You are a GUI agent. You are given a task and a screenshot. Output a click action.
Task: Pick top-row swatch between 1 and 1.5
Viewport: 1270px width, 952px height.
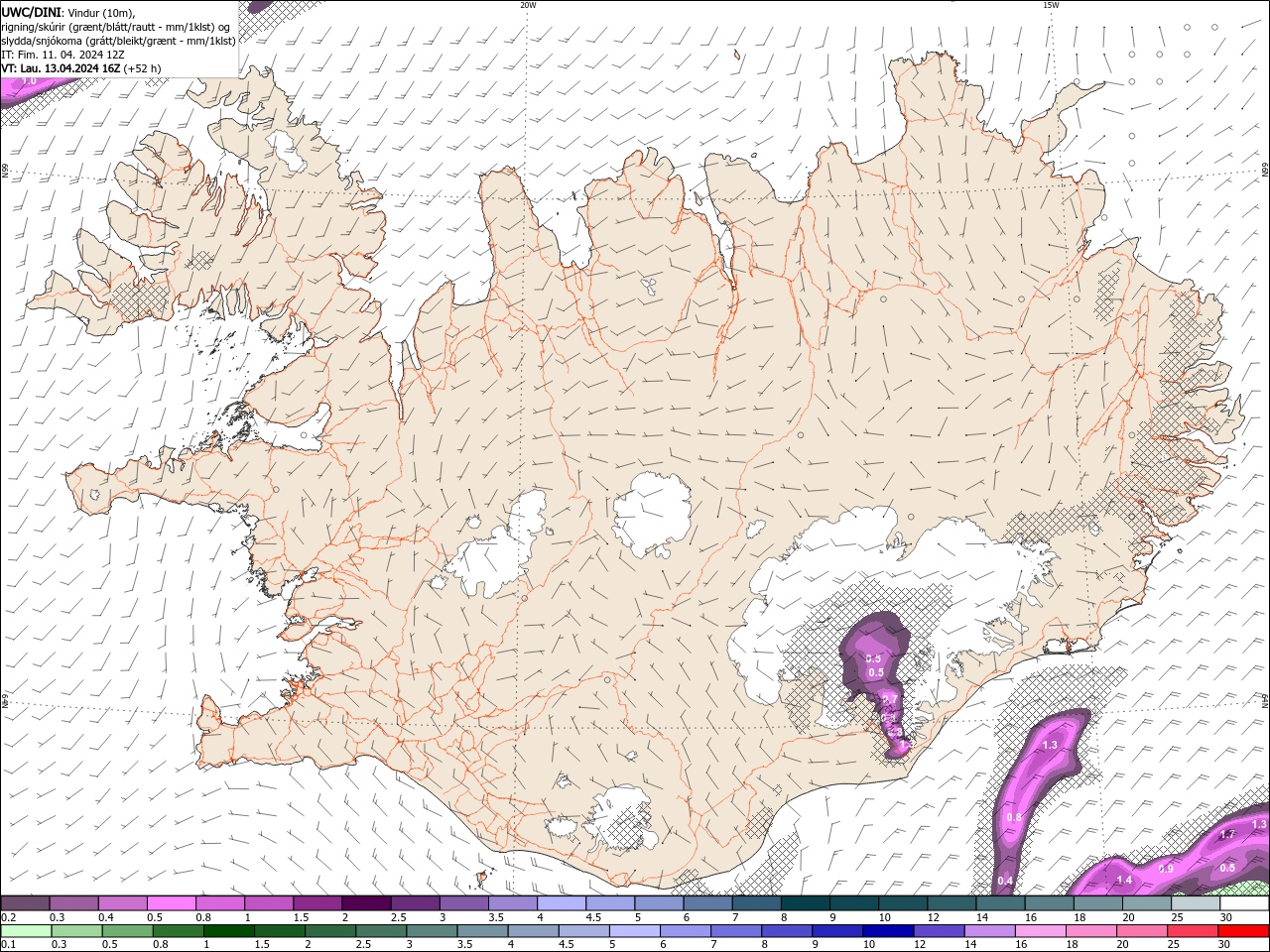click(x=269, y=903)
